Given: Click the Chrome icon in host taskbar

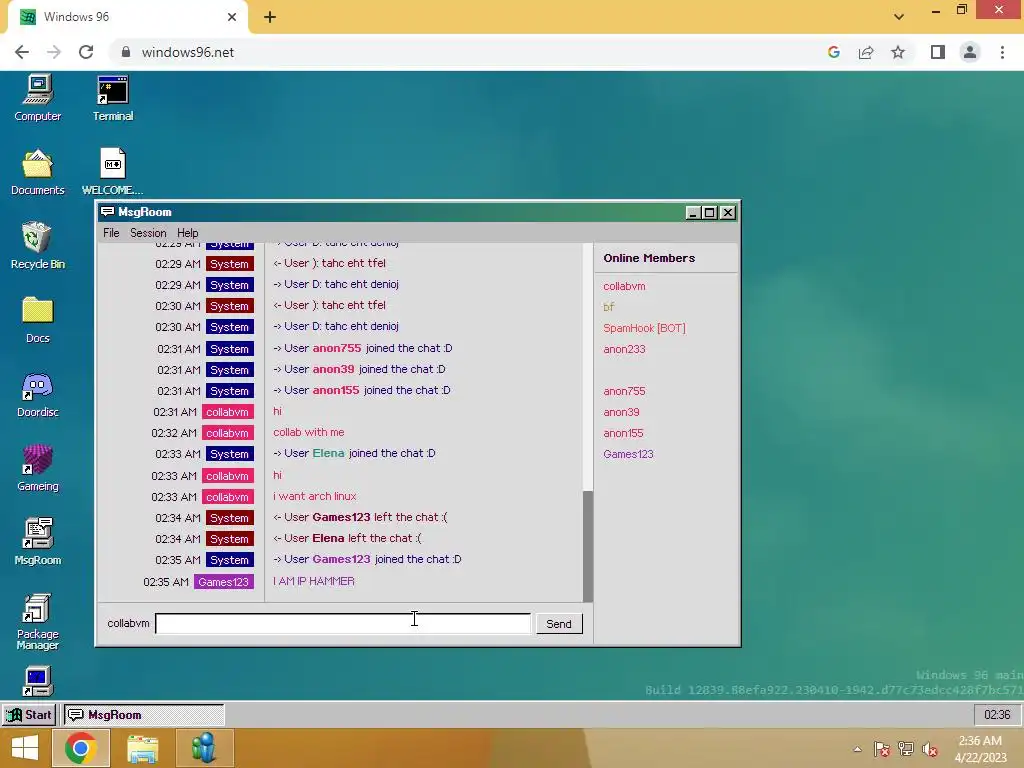Looking at the screenshot, I should coord(81,748).
